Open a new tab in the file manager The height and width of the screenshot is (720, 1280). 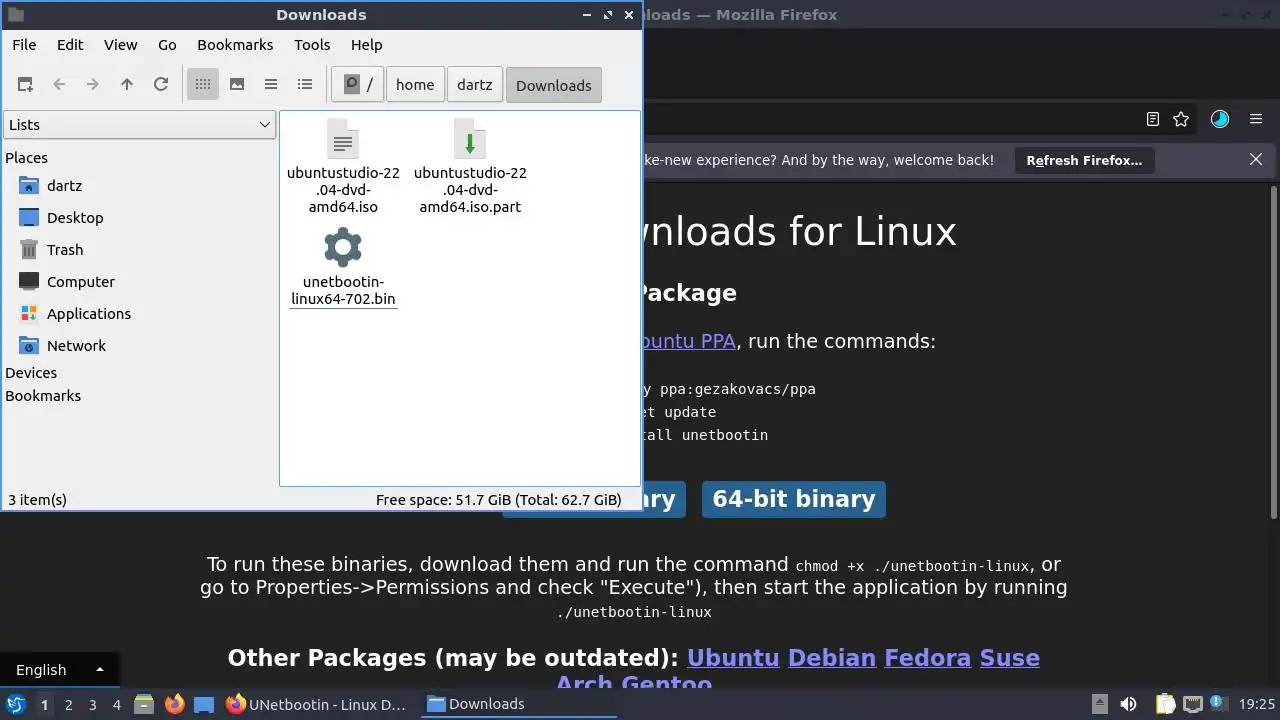pyautogui.click(x=25, y=85)
